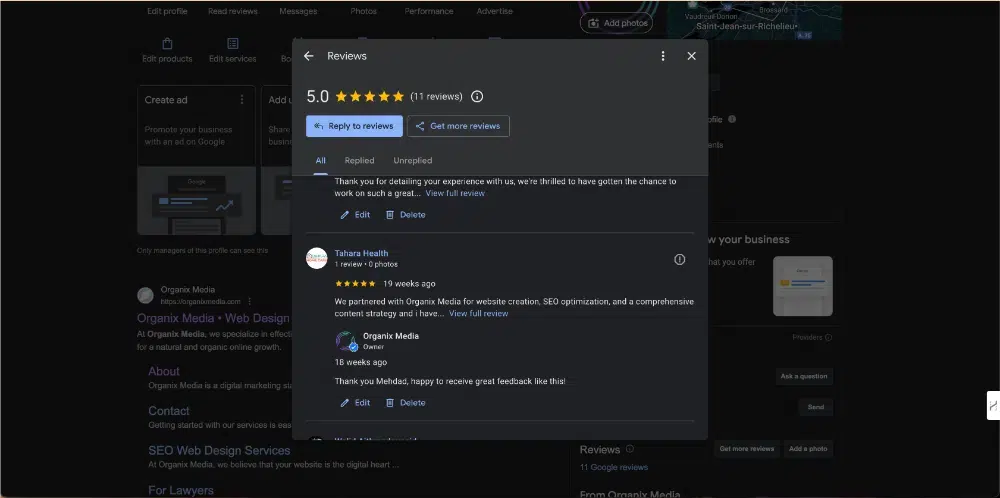Open the For Lawyers sitelink

pos(180,490)
